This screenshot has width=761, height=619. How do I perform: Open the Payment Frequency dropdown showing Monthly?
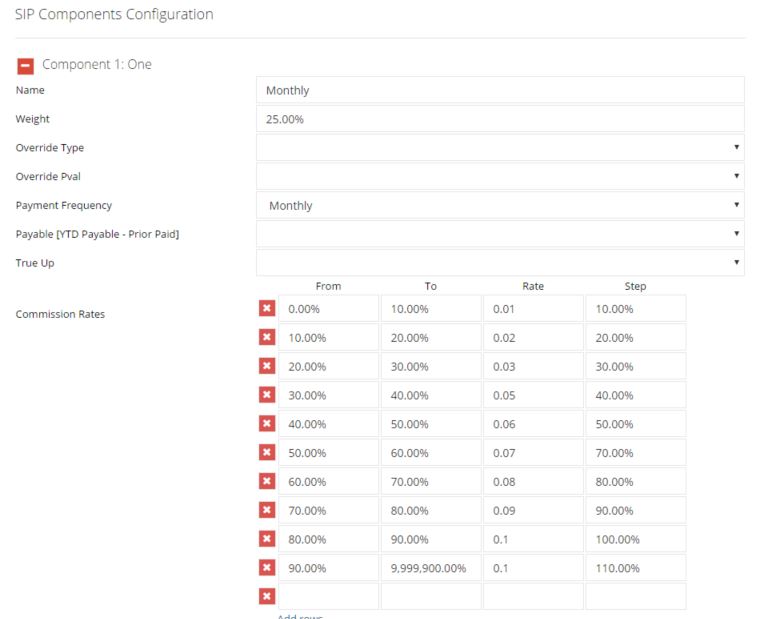tap(500, 205)
